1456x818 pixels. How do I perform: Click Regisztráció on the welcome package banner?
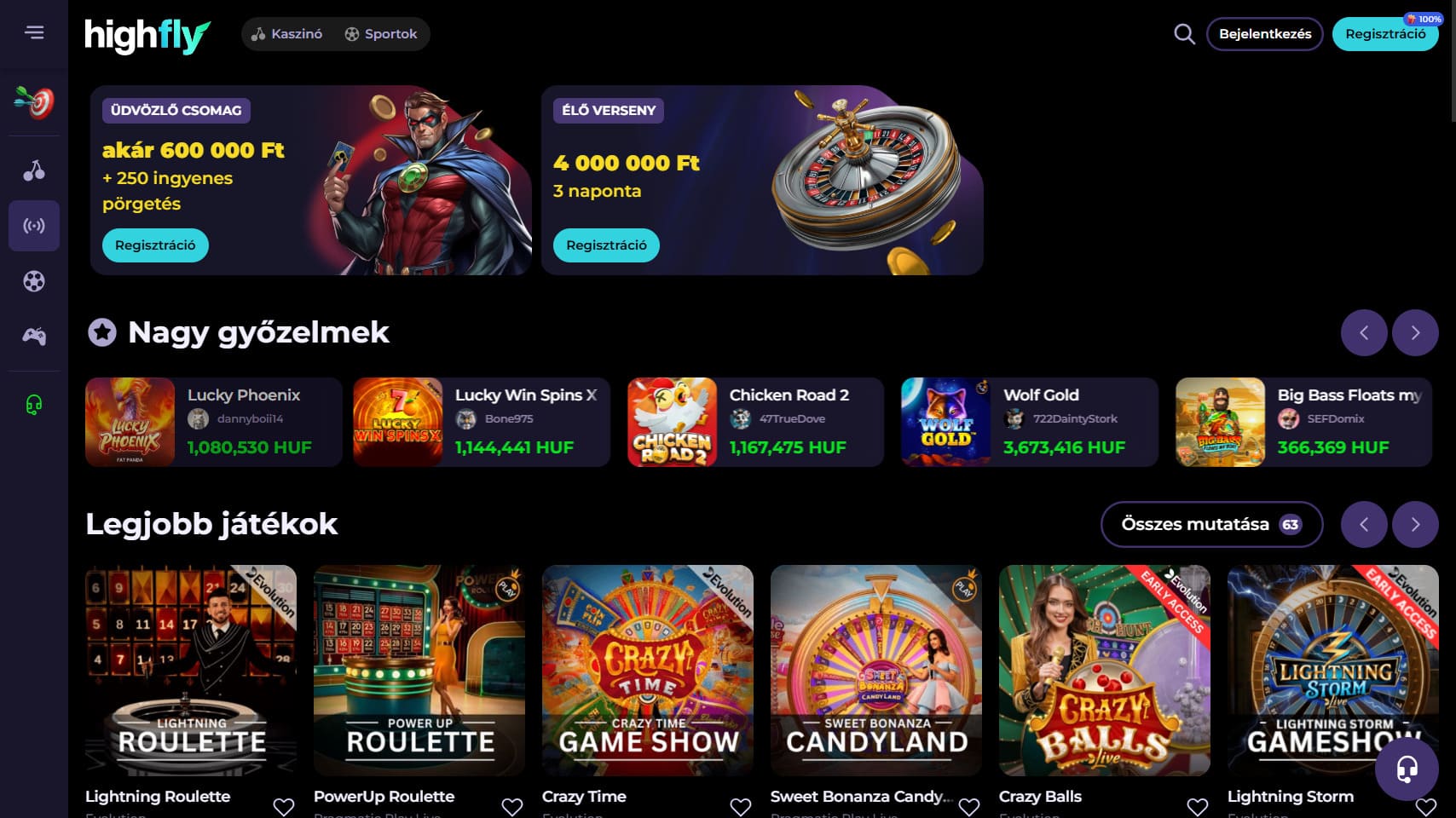tap(155, 245)
